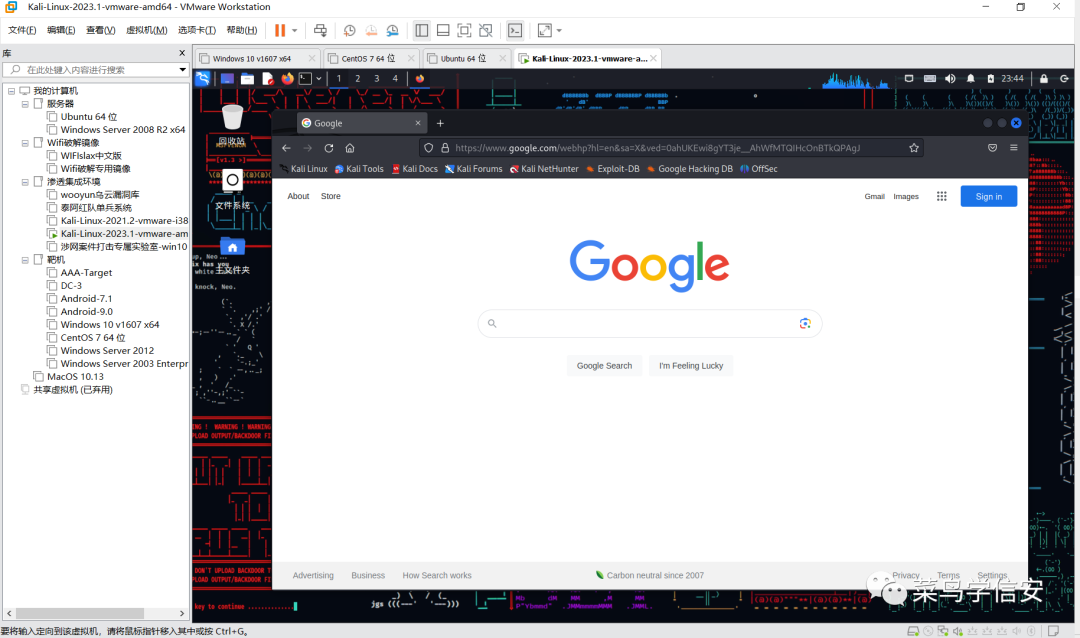Select Kali-Linux-2021.2-vmware-i38 in library

coord(124,220)
